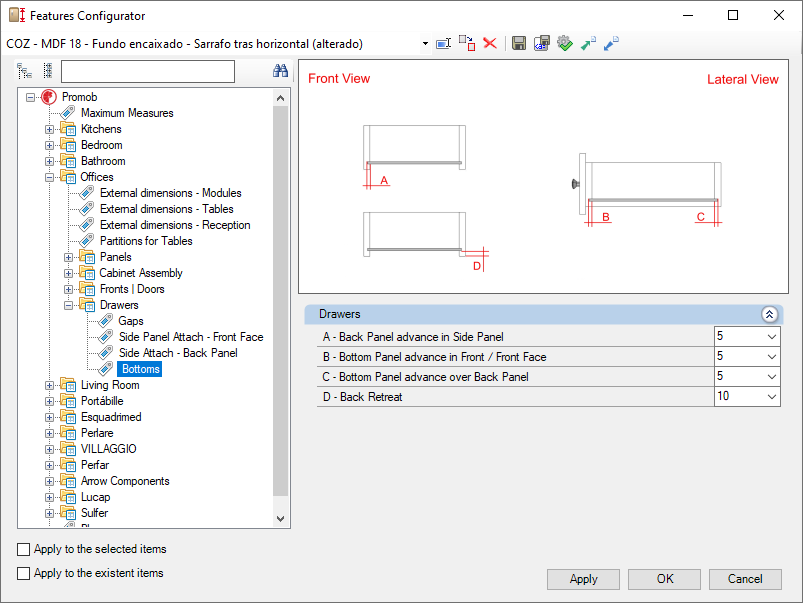Select External dimensions - Reception item
The width and height of the screenshot is (803, 603).
[175, 224]
